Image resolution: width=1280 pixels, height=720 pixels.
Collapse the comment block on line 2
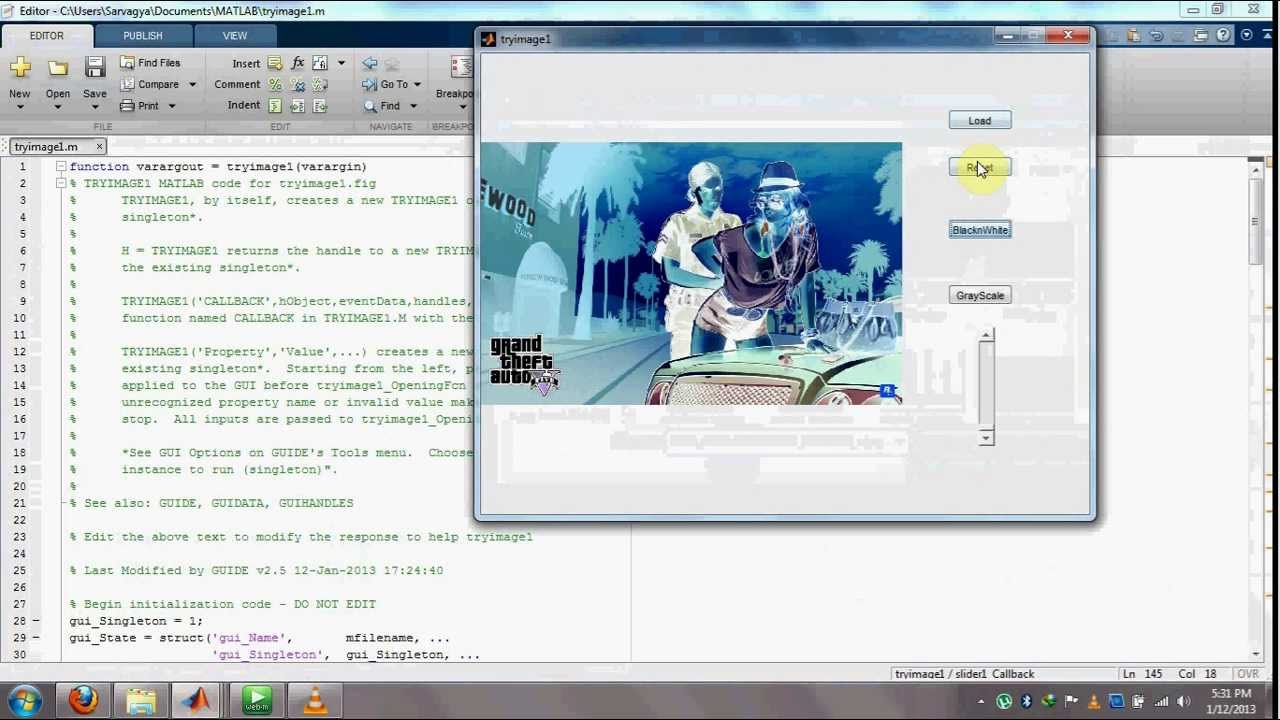point(60,184)
